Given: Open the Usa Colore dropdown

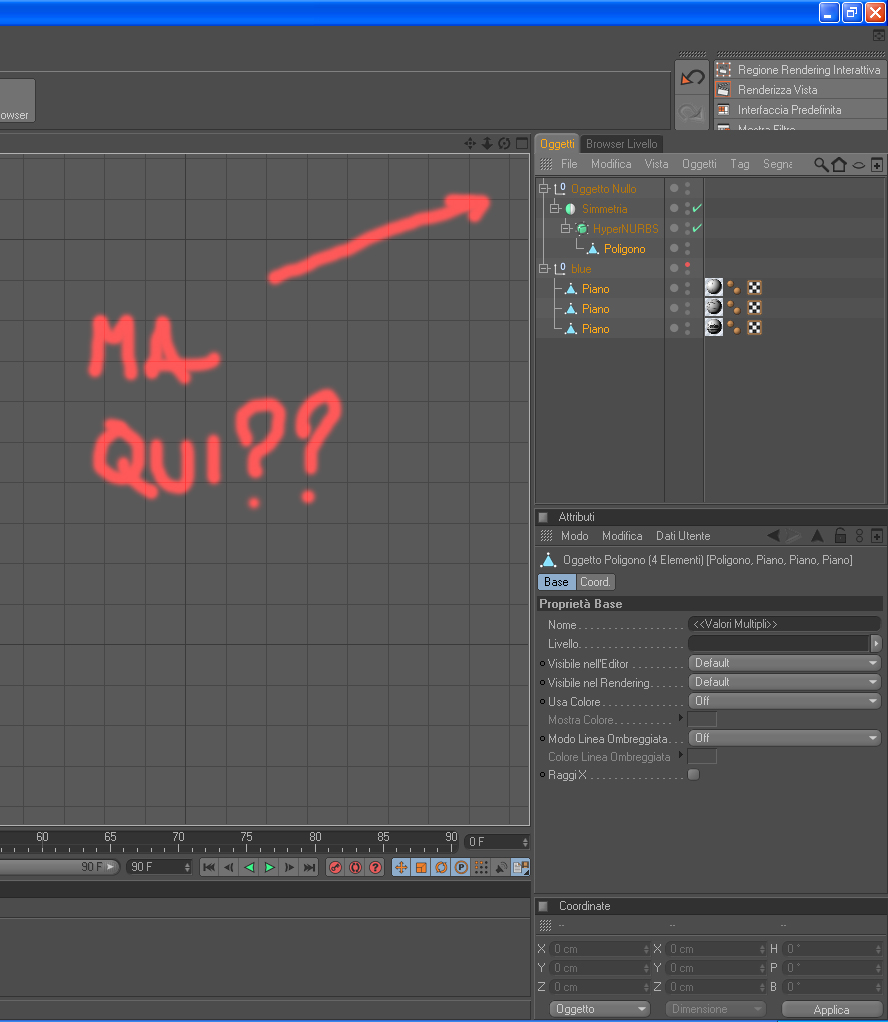Looking at the screenshot, I should 784,701.
